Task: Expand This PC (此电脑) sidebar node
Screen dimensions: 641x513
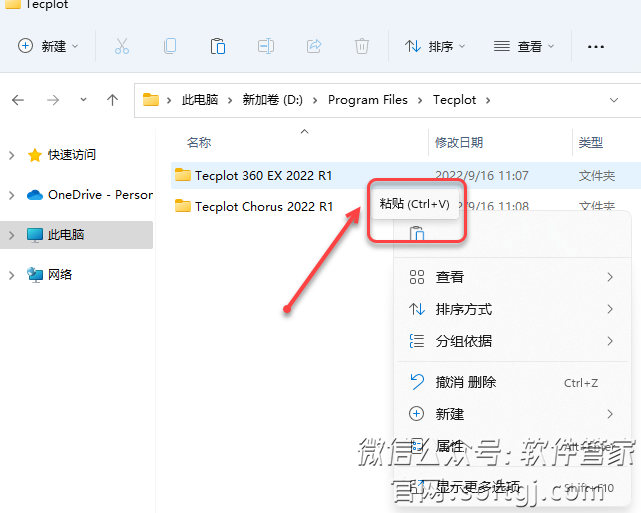Action: (11, 235)
